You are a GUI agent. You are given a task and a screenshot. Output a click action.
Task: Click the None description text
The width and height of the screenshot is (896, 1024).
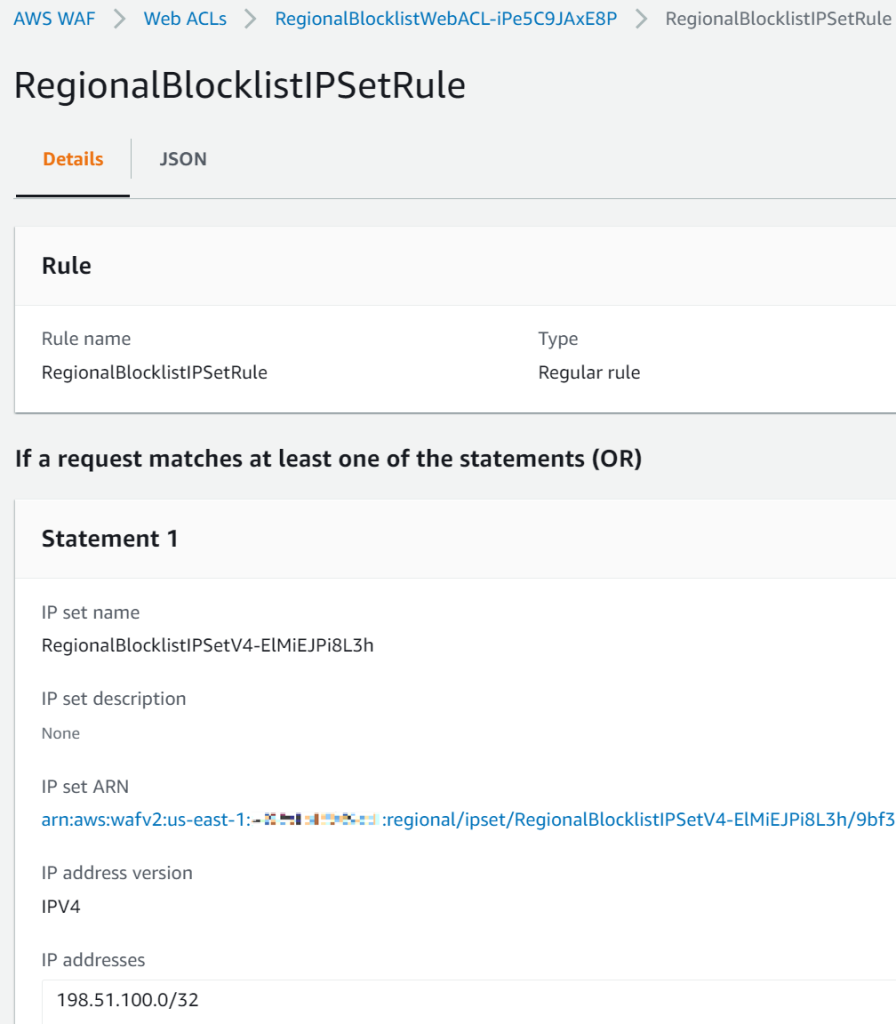[60, 733]
